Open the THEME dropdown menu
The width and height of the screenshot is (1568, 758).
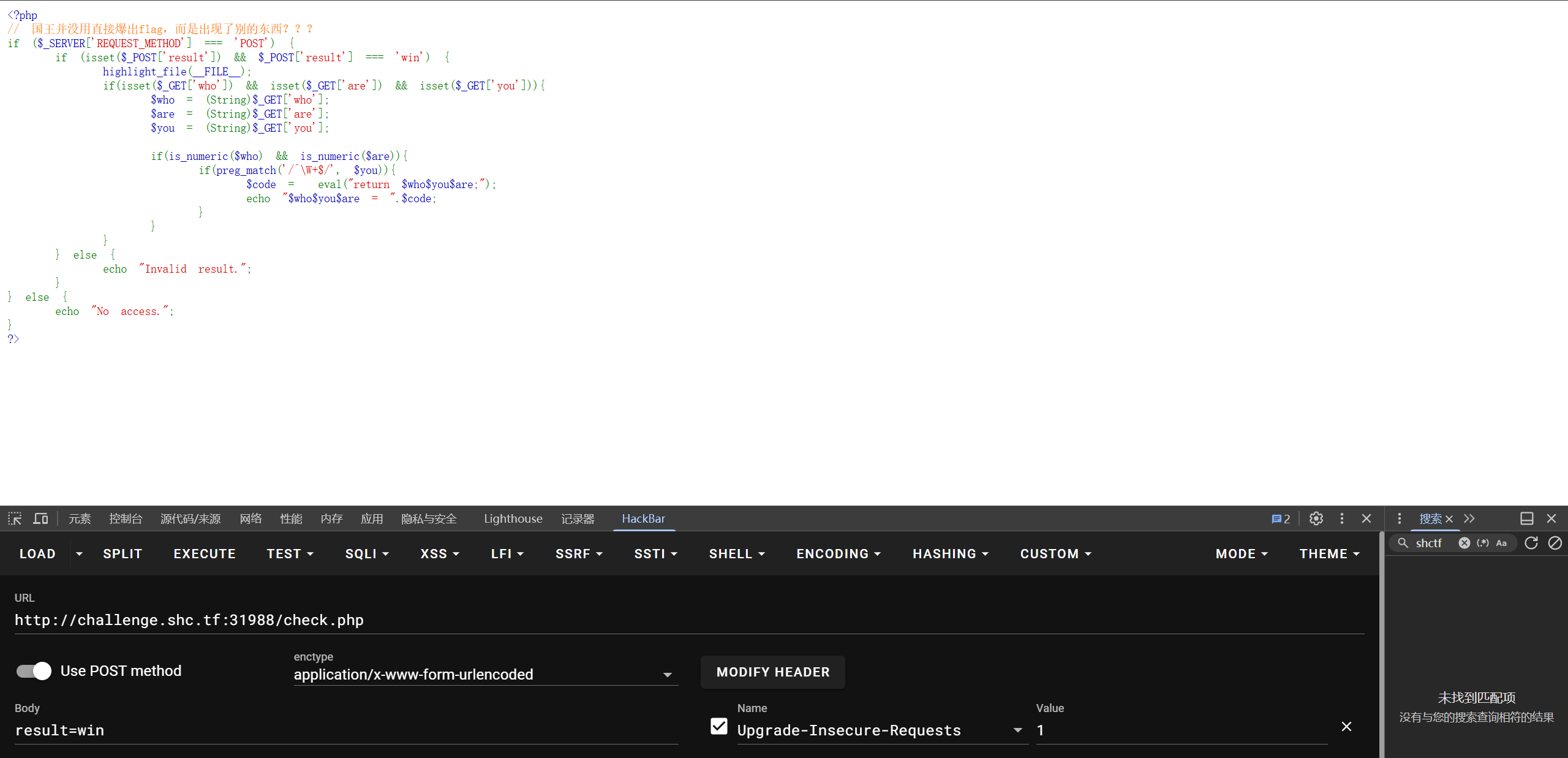1330,553
